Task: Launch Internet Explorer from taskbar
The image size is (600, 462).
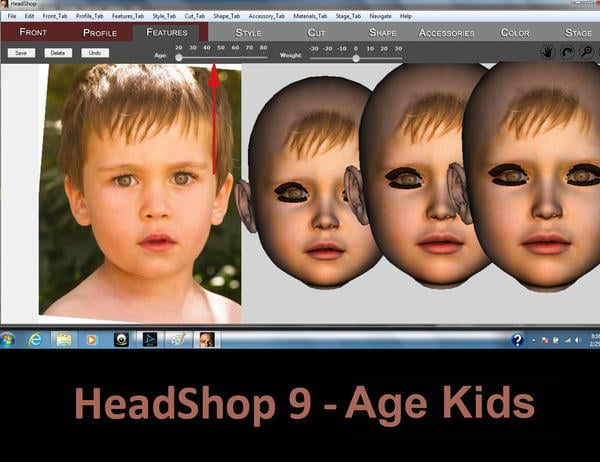Action: [x=35, y=340]
